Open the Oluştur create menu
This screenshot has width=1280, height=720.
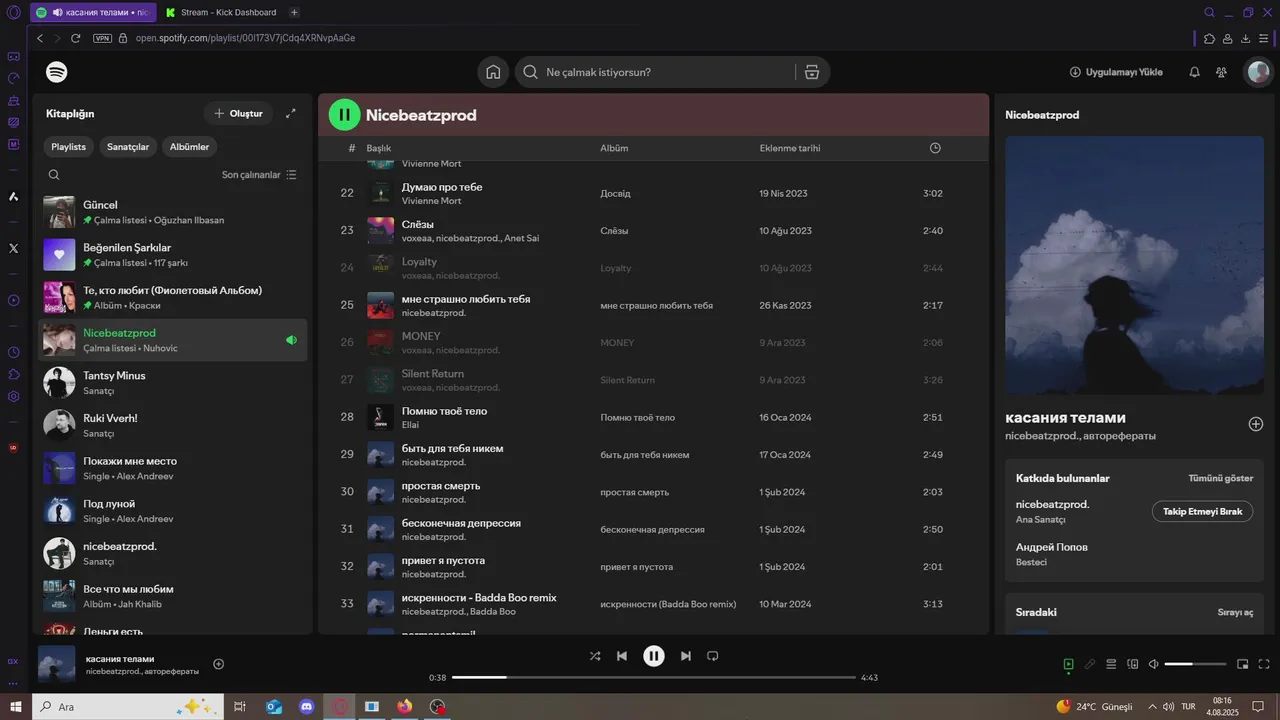[238, 113]
